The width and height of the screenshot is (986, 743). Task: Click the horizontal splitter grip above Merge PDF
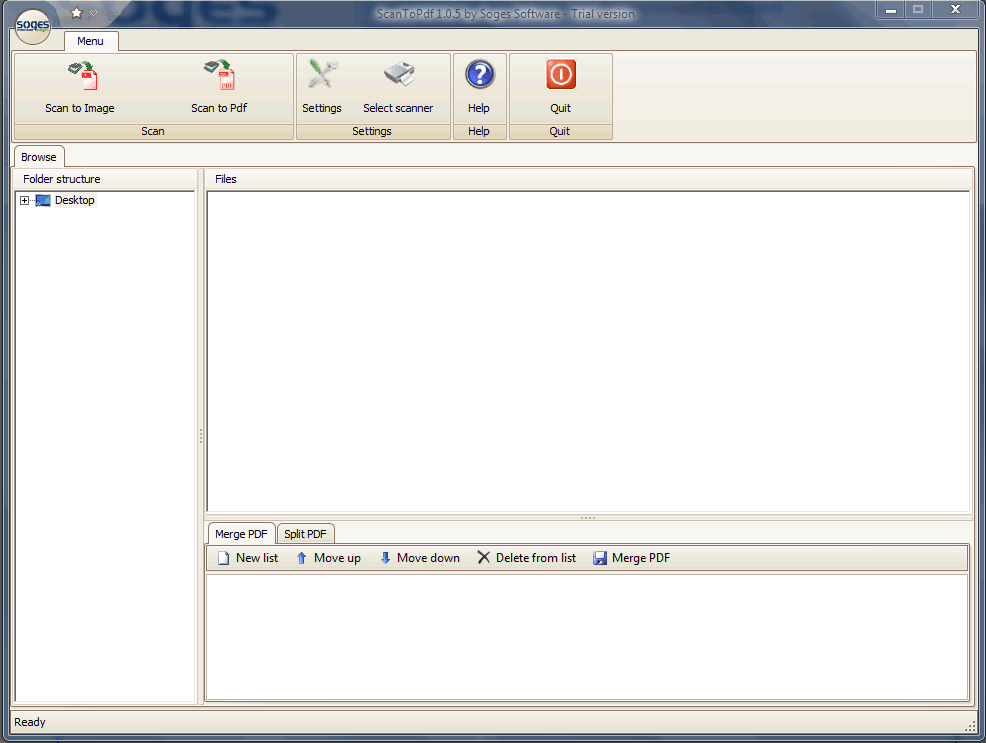click(x=588, y=518)
